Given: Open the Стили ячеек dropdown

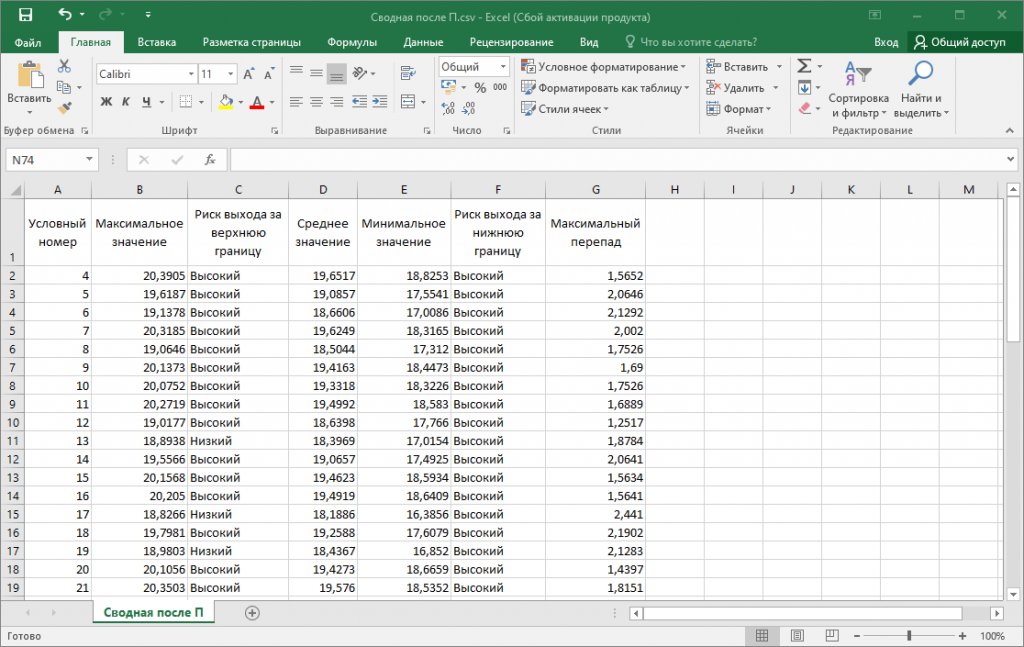Looking at the screenshot, I should [564, 109].
